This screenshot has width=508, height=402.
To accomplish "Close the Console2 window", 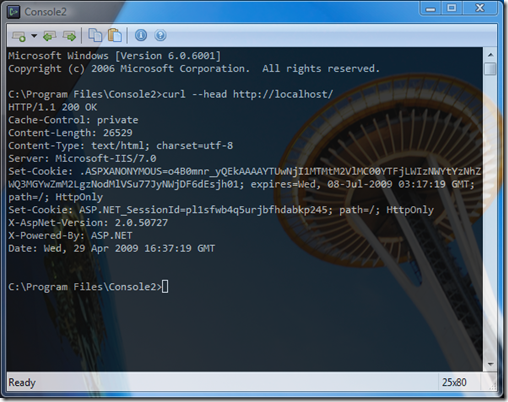I will pyautogui.click(x=480, y=8).
